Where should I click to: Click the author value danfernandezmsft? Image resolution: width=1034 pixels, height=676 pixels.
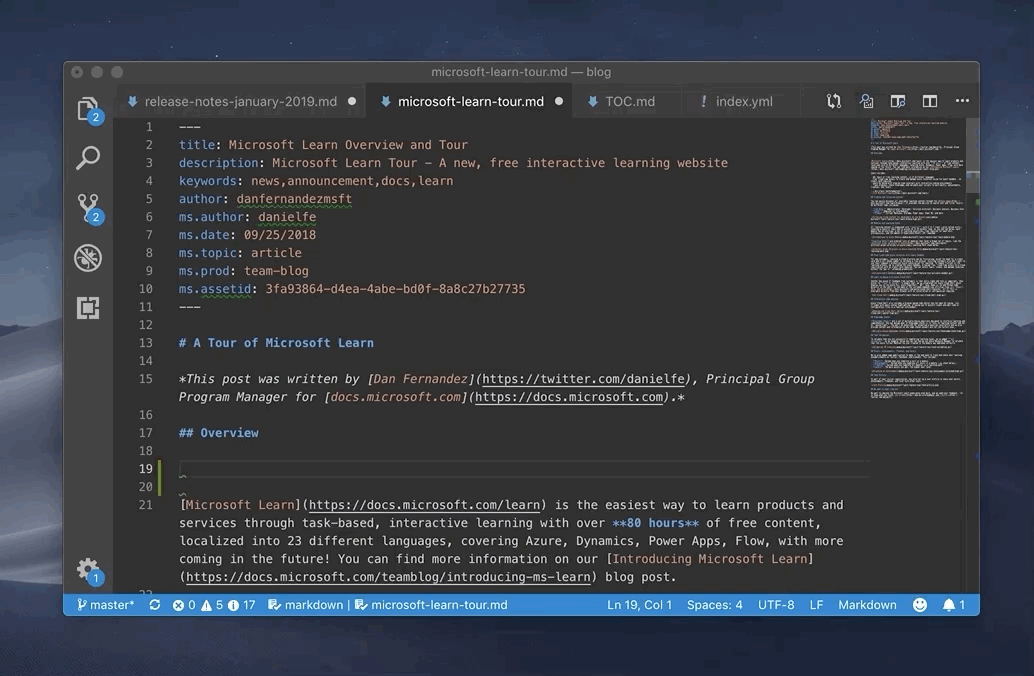point(294,199)
